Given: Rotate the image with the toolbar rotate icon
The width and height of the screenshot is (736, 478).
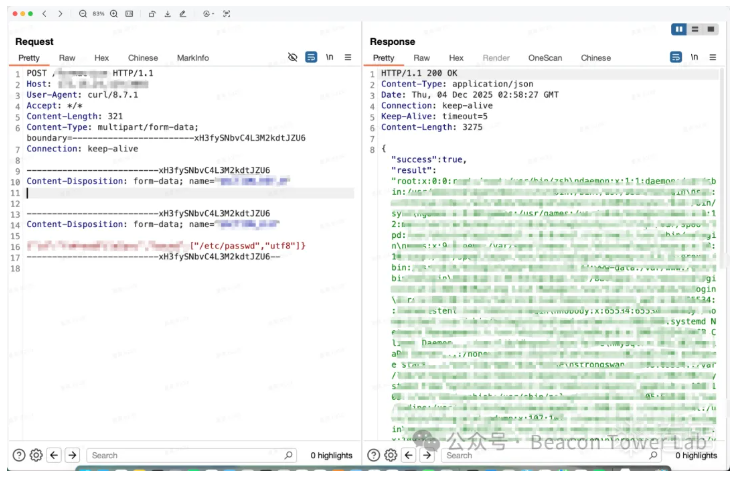Looking at the screenshot, I should [x=152, y=14].
